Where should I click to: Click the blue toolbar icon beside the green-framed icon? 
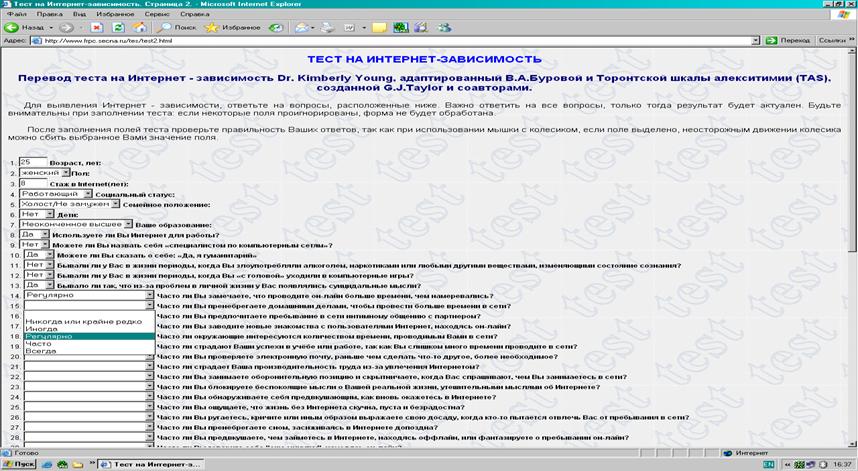point(420,27)
